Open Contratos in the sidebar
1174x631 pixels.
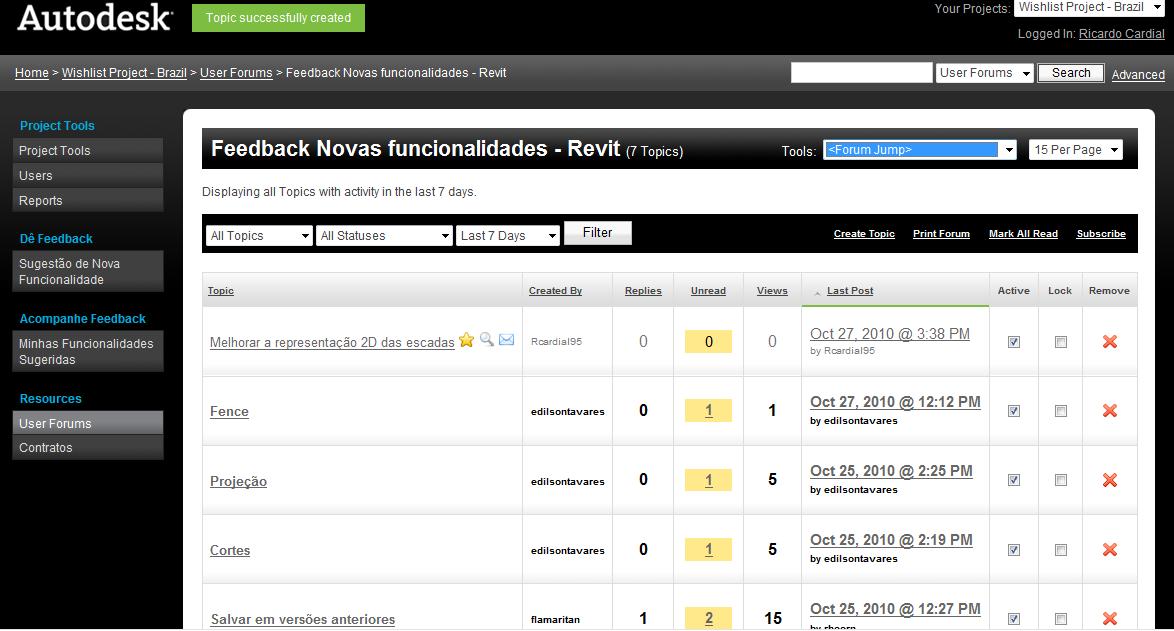click(88, 448)
